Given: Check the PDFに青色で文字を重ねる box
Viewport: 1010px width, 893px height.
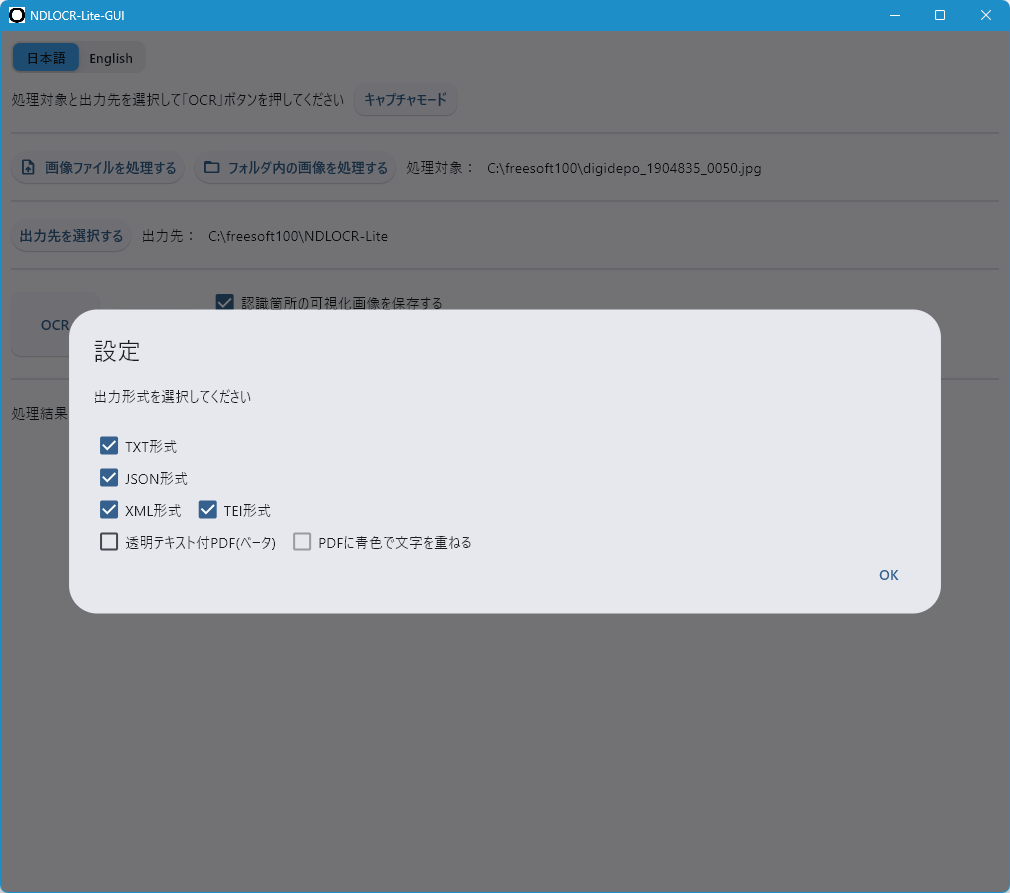Looking at the screenshot, I should (302, 542).
